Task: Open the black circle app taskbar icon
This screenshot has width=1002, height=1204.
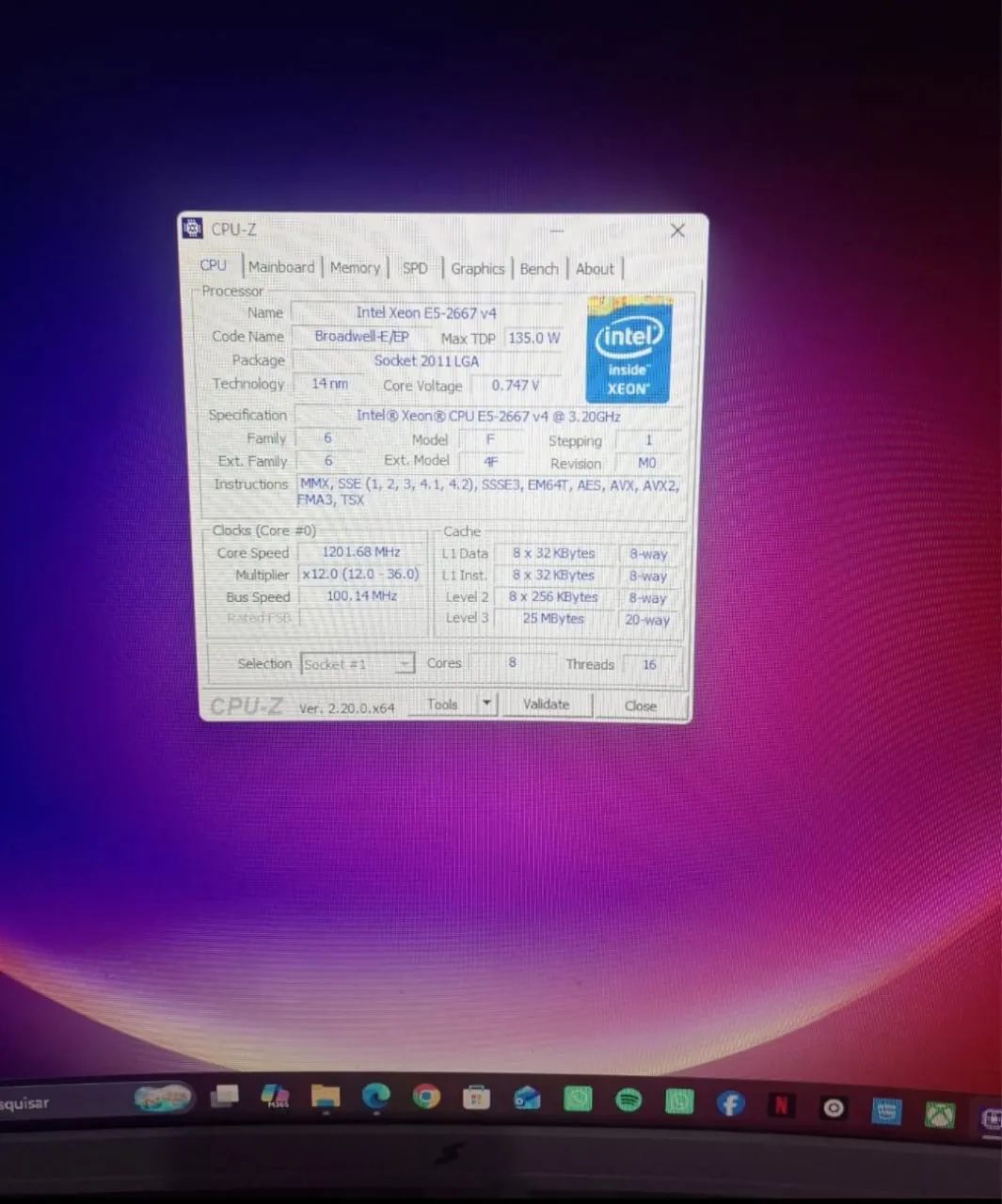Action: click(x=833, y=1108)
